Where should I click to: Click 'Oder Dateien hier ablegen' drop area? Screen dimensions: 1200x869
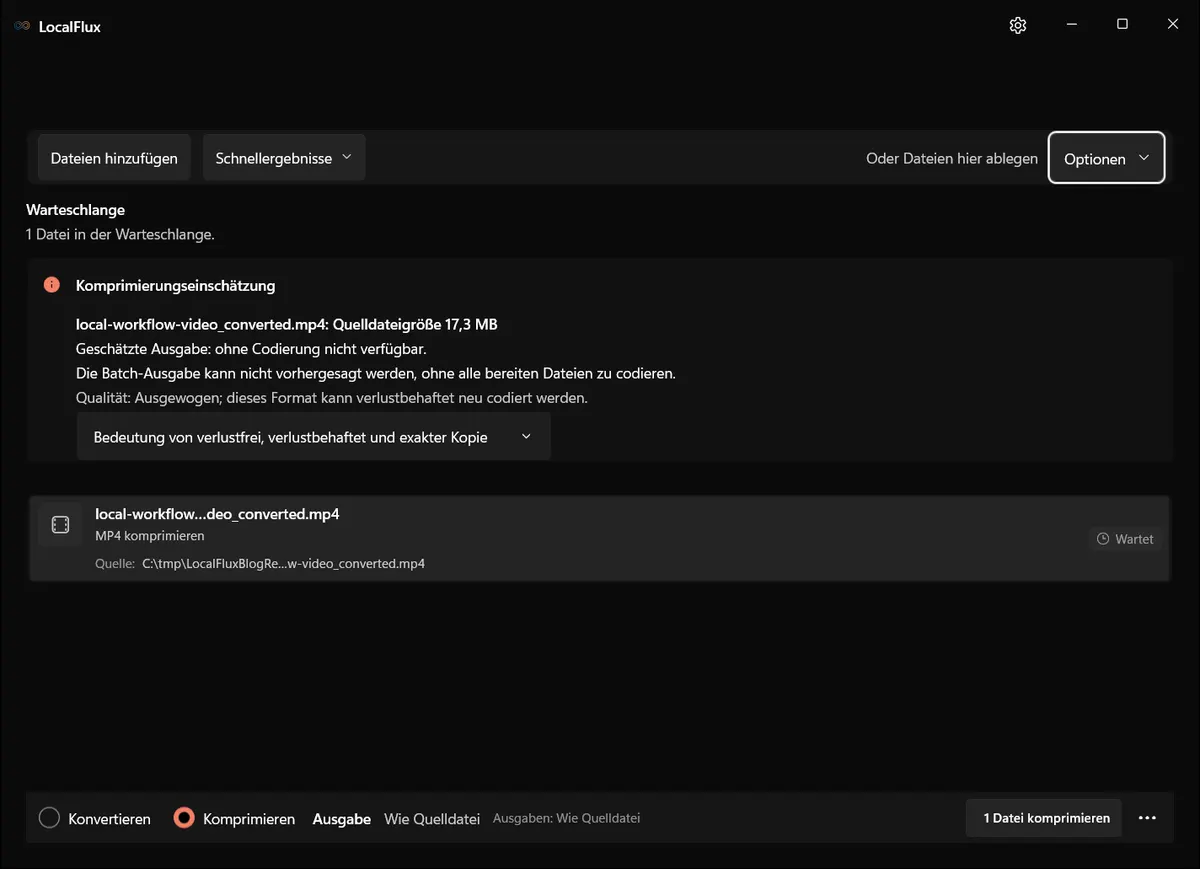click(952, 158)
